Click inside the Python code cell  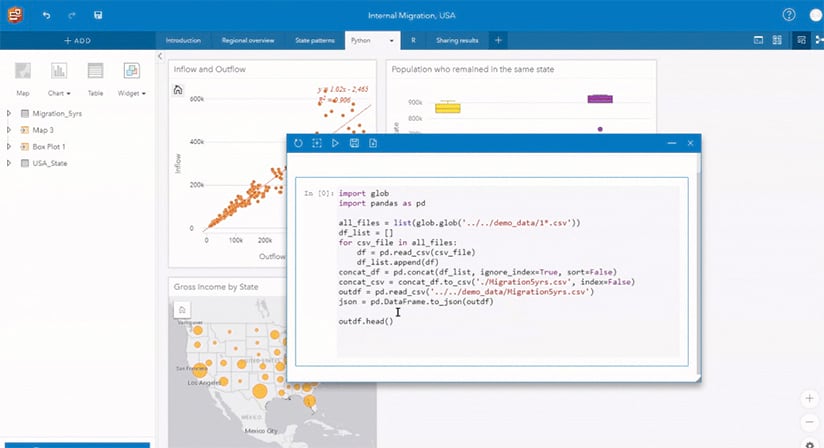pyautogui.click(x=508, y=272)
